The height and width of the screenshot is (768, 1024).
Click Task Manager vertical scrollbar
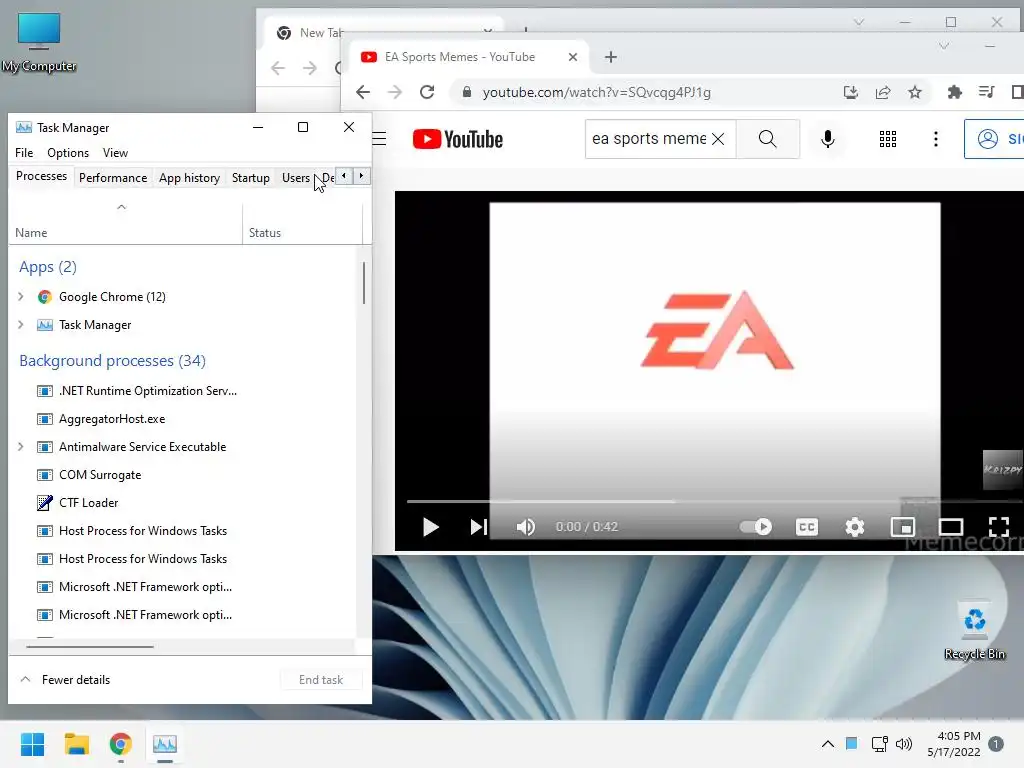click(364, 282)
